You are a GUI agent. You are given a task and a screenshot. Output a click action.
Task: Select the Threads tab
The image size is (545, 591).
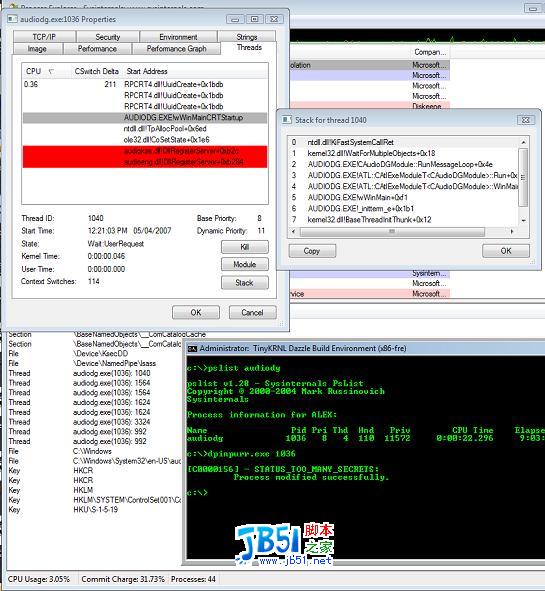pos(249,47)
